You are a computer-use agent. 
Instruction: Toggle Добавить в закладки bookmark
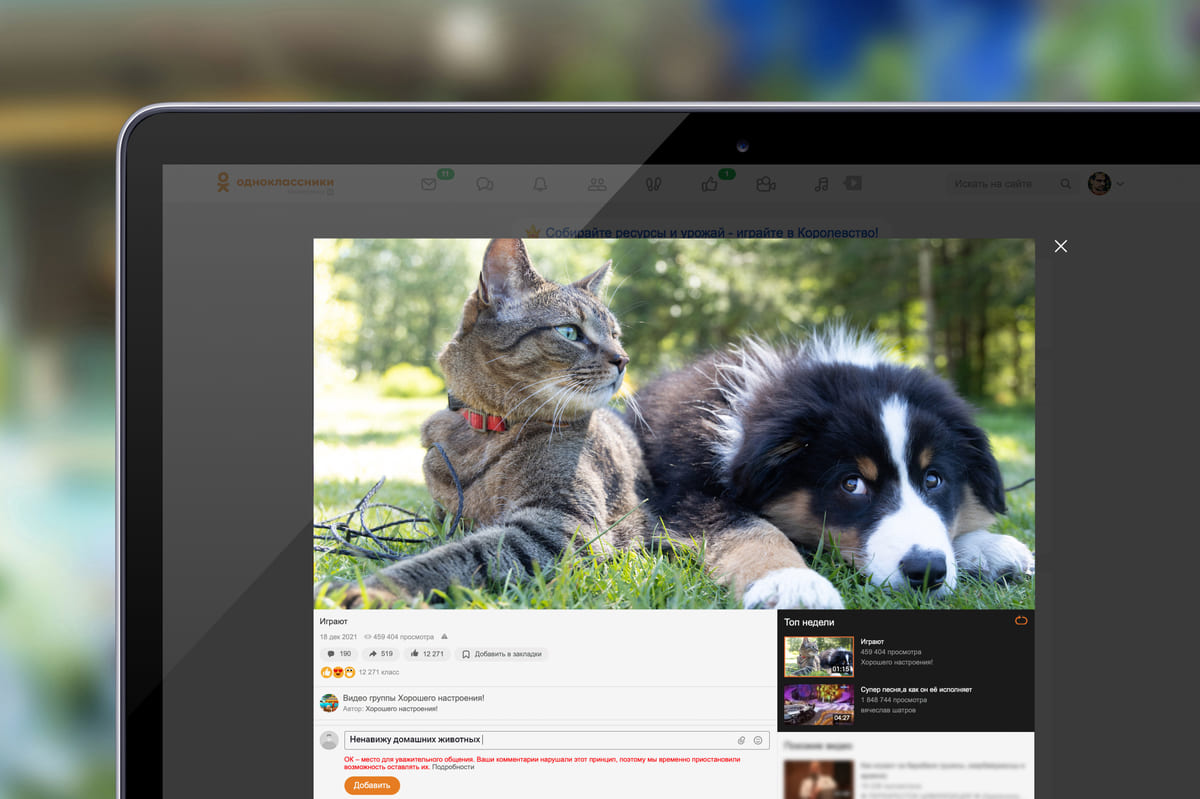502,654
